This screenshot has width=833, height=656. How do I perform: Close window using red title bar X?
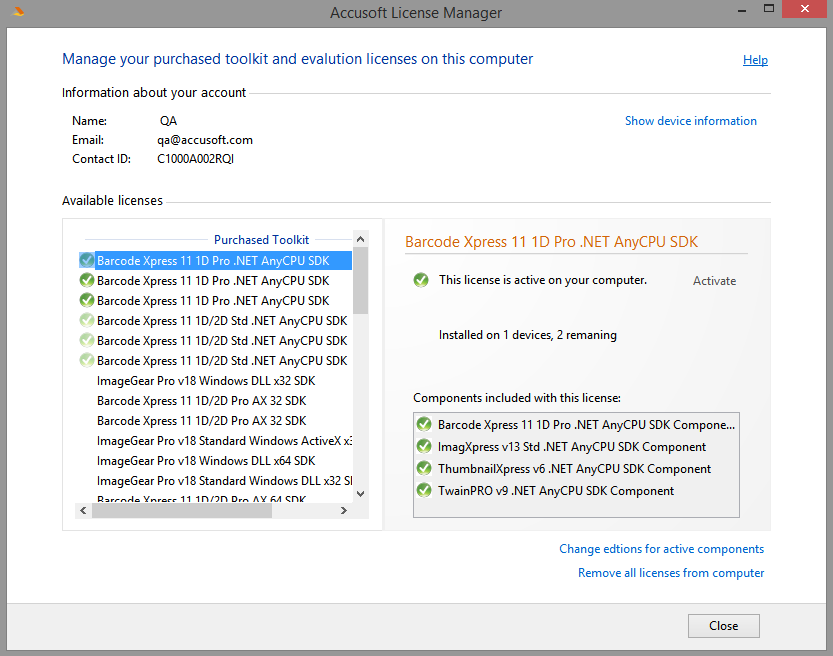pos(804,9)
